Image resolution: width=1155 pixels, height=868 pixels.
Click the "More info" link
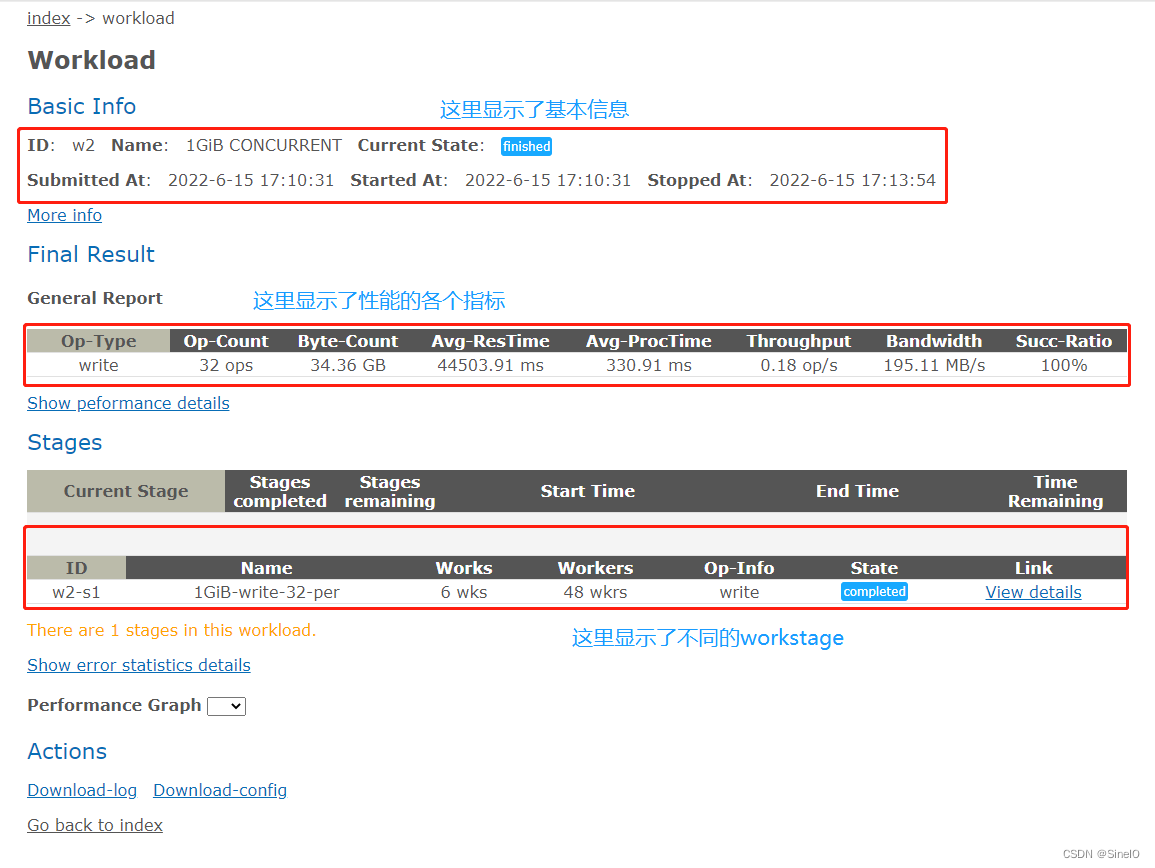[64, 215]
